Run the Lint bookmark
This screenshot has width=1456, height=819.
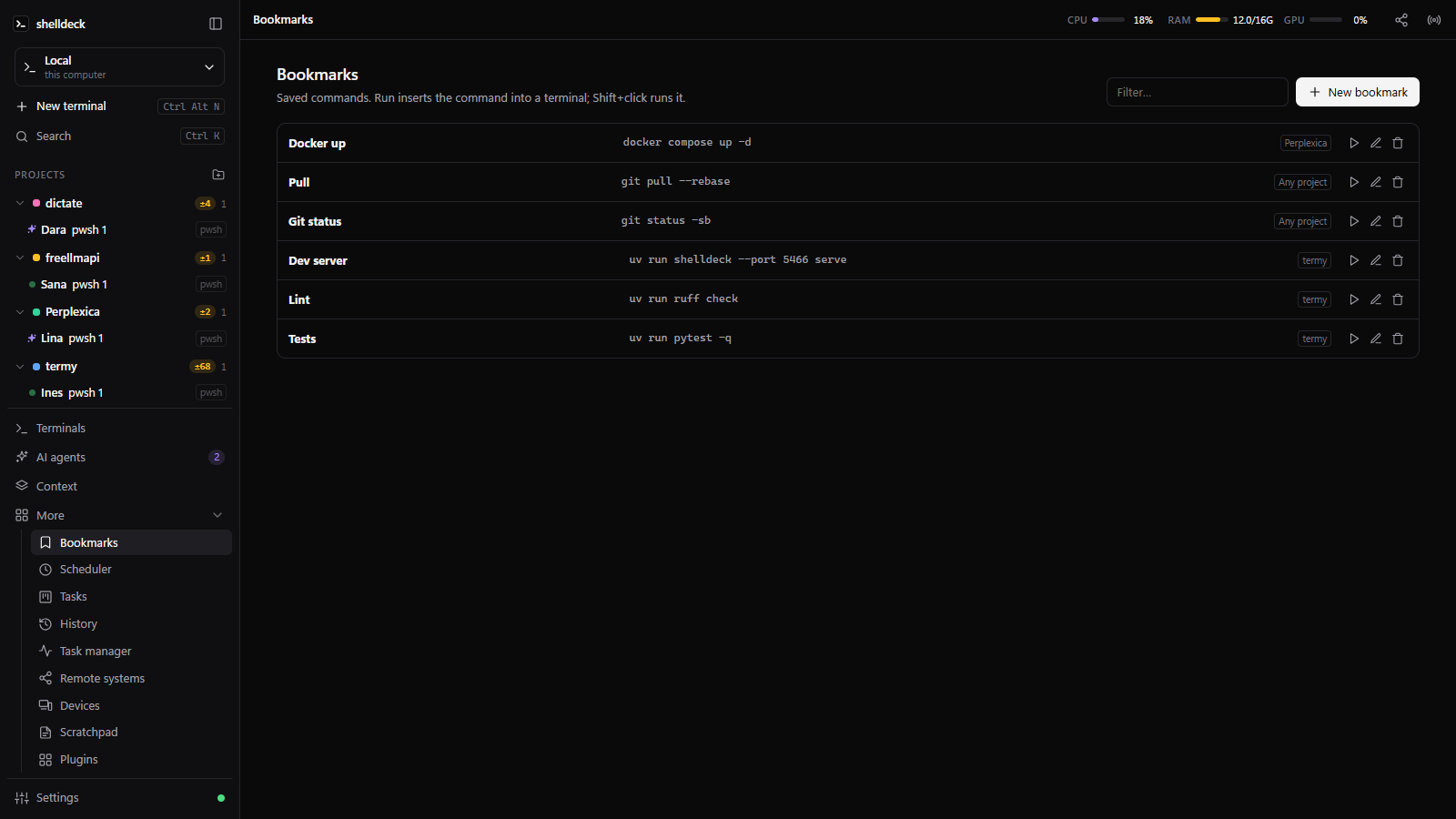pos(1354,299)
